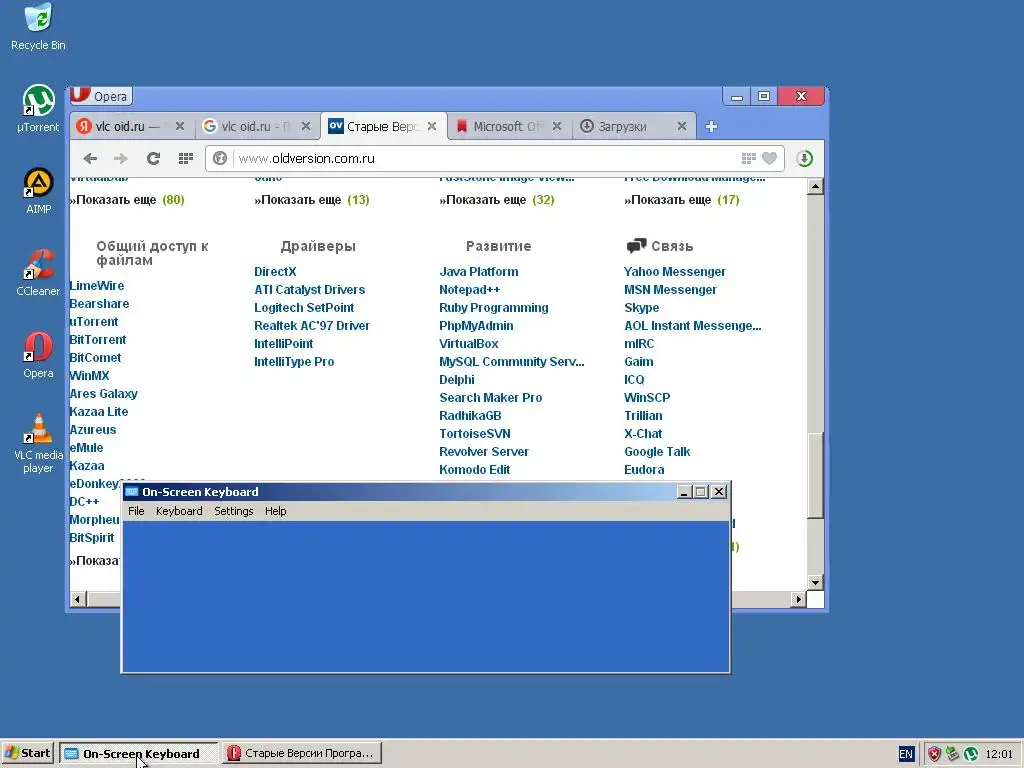Image resolution: width=1024 pixels, height=768 pixels.
Task: Launch the CCleaner desktop shortcut
Action: click(x=38, y=273)
